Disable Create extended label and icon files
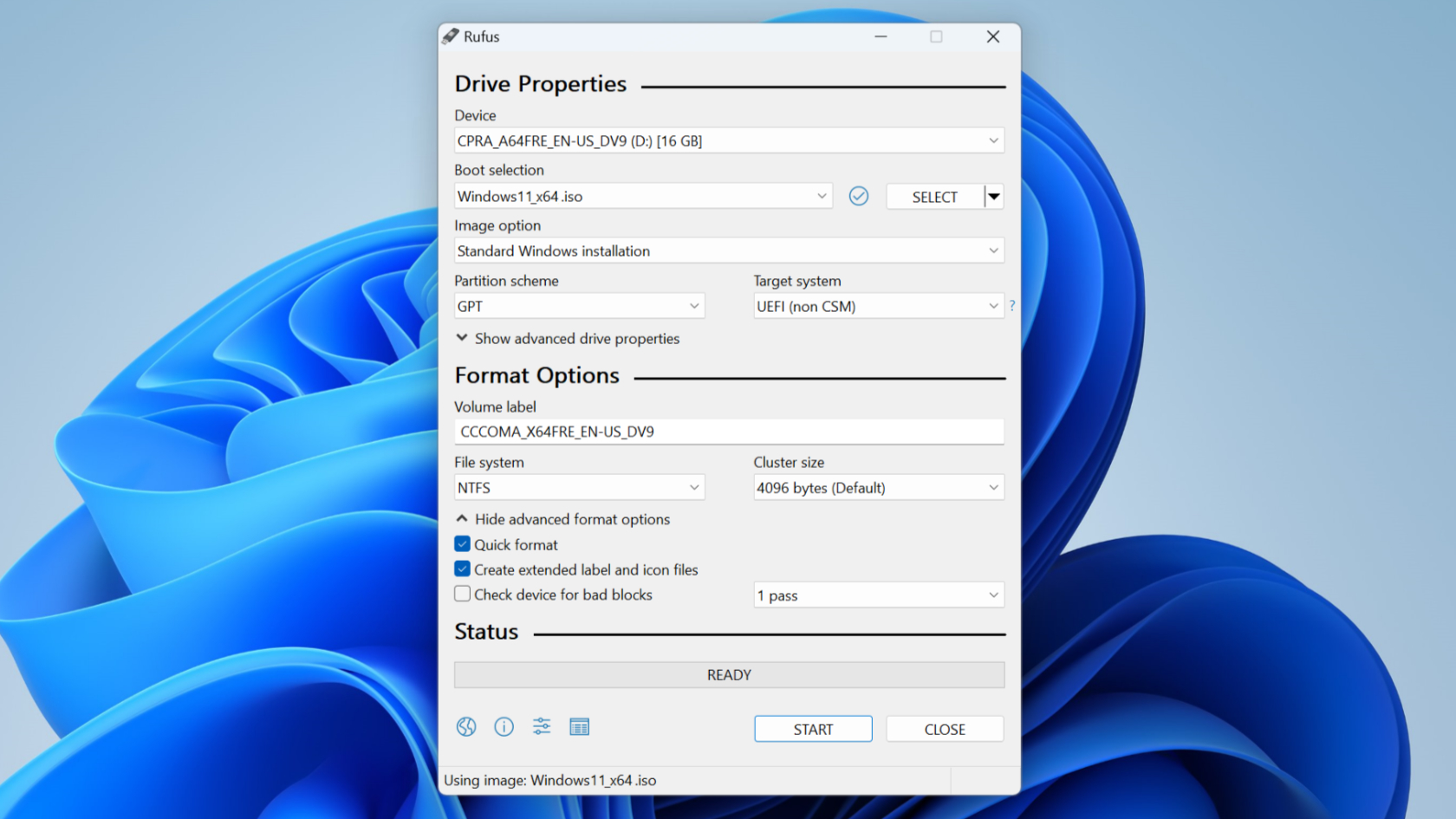This screenshot has width=1456, height=819. pyautogui.click(x=463, y=569)
